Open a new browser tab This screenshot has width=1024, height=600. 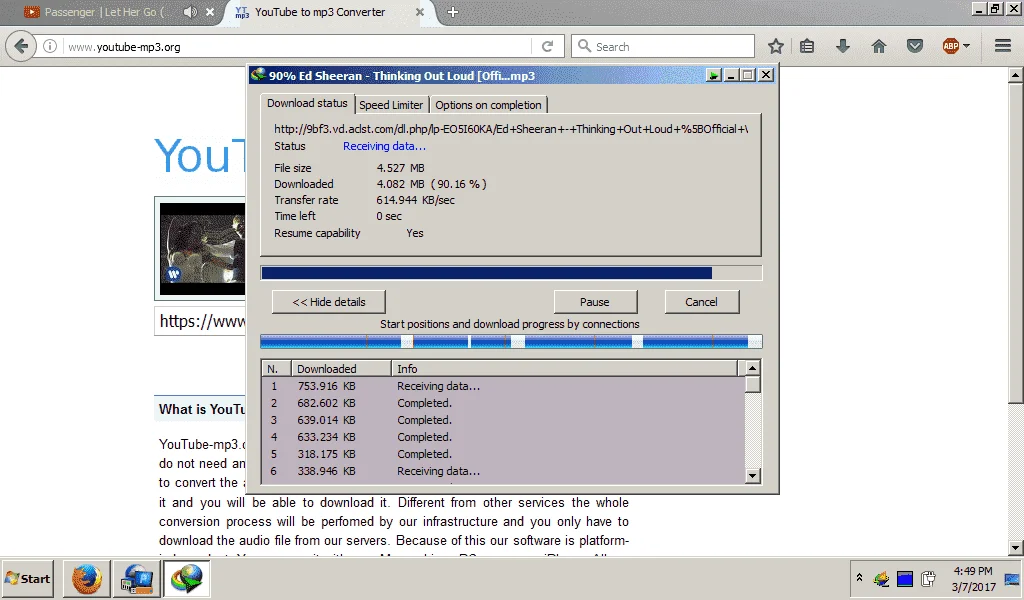[453, 12]
